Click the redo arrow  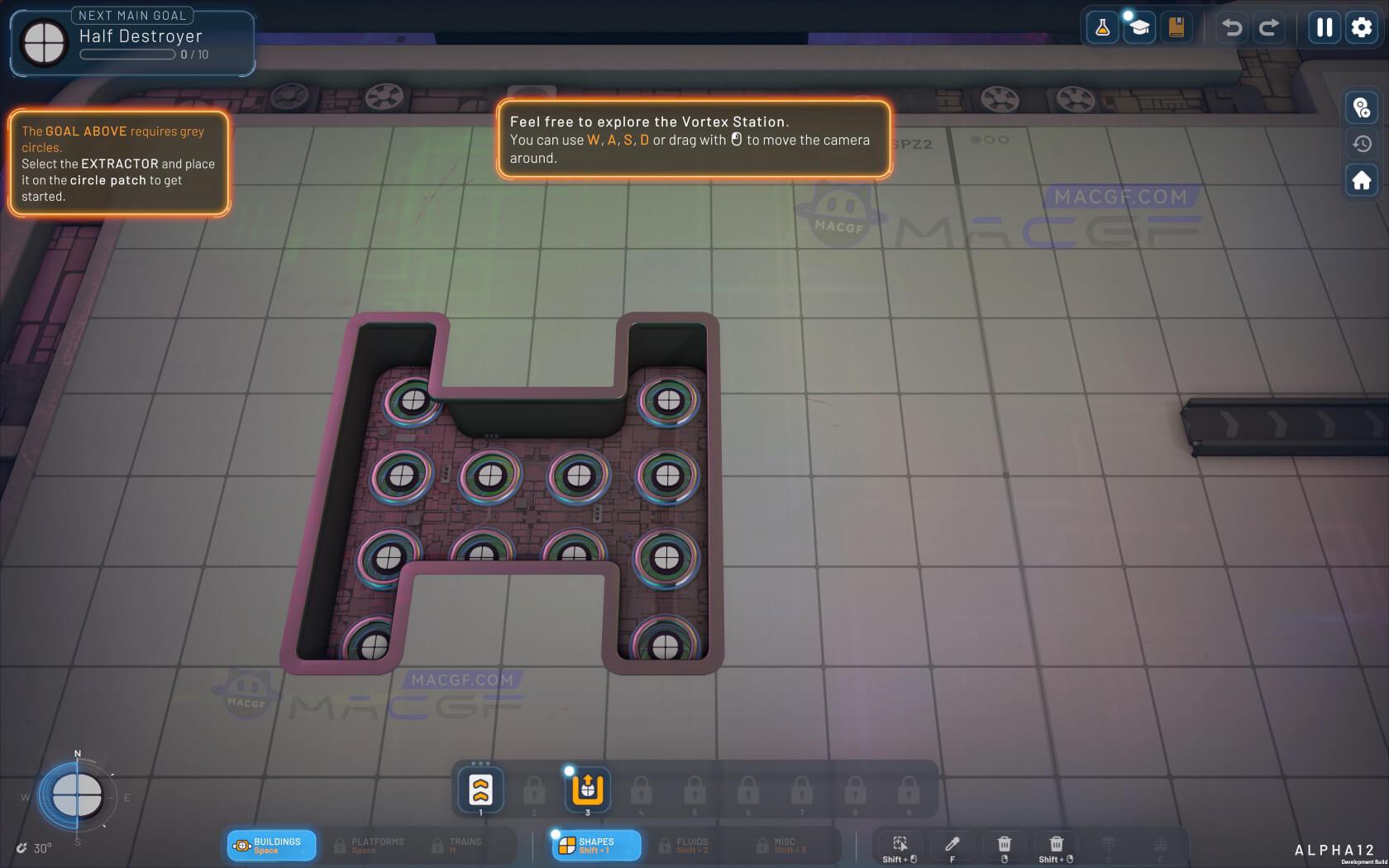coord(1268,28)
